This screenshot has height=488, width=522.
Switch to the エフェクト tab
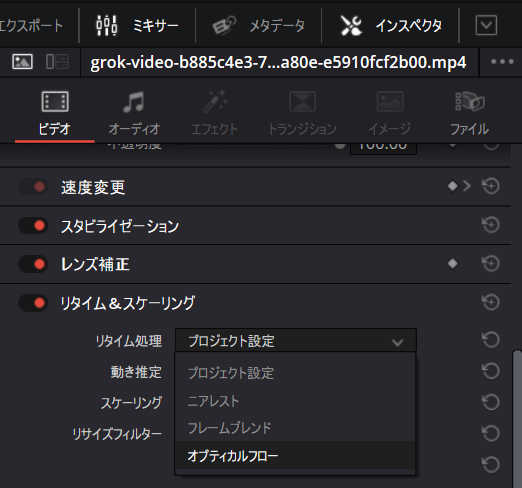215,114
